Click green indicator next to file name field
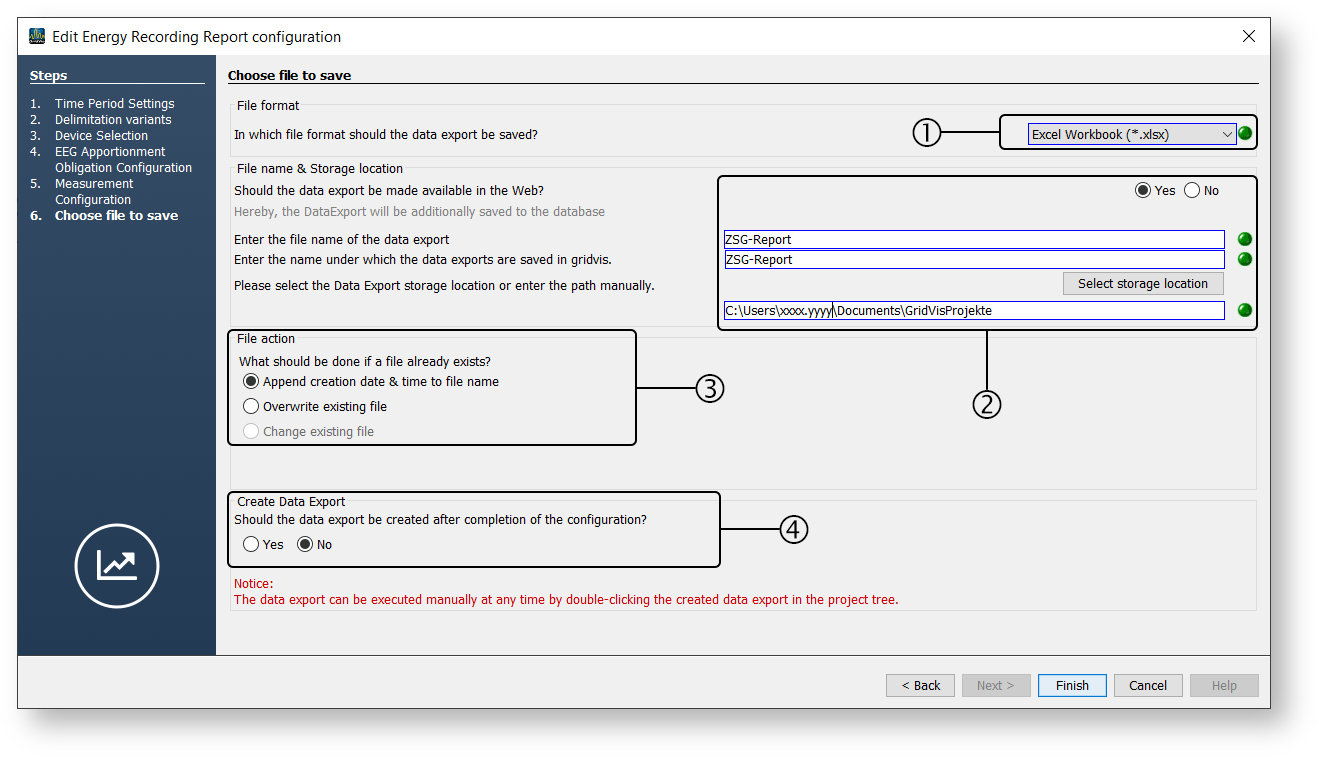 click(x=1245, y=239)
